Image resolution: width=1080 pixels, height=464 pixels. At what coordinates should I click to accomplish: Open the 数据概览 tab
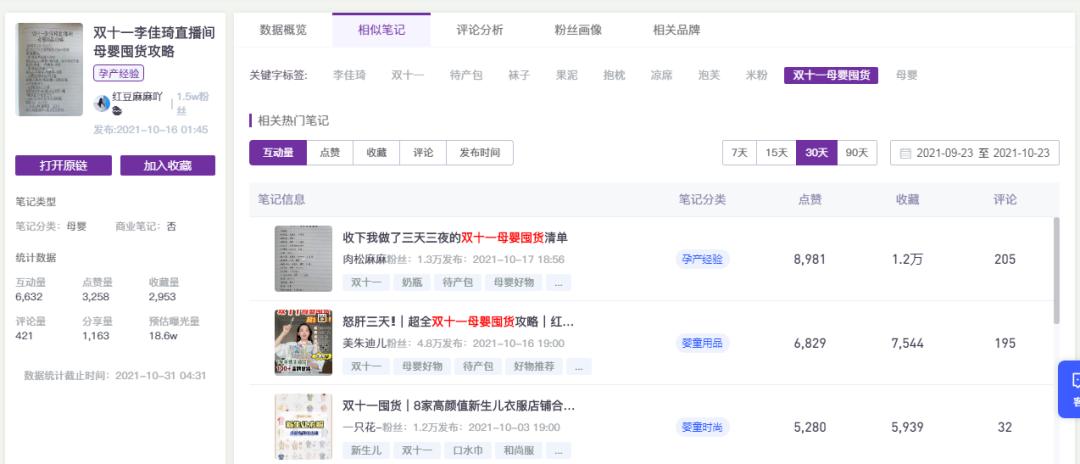coord(283,30)
